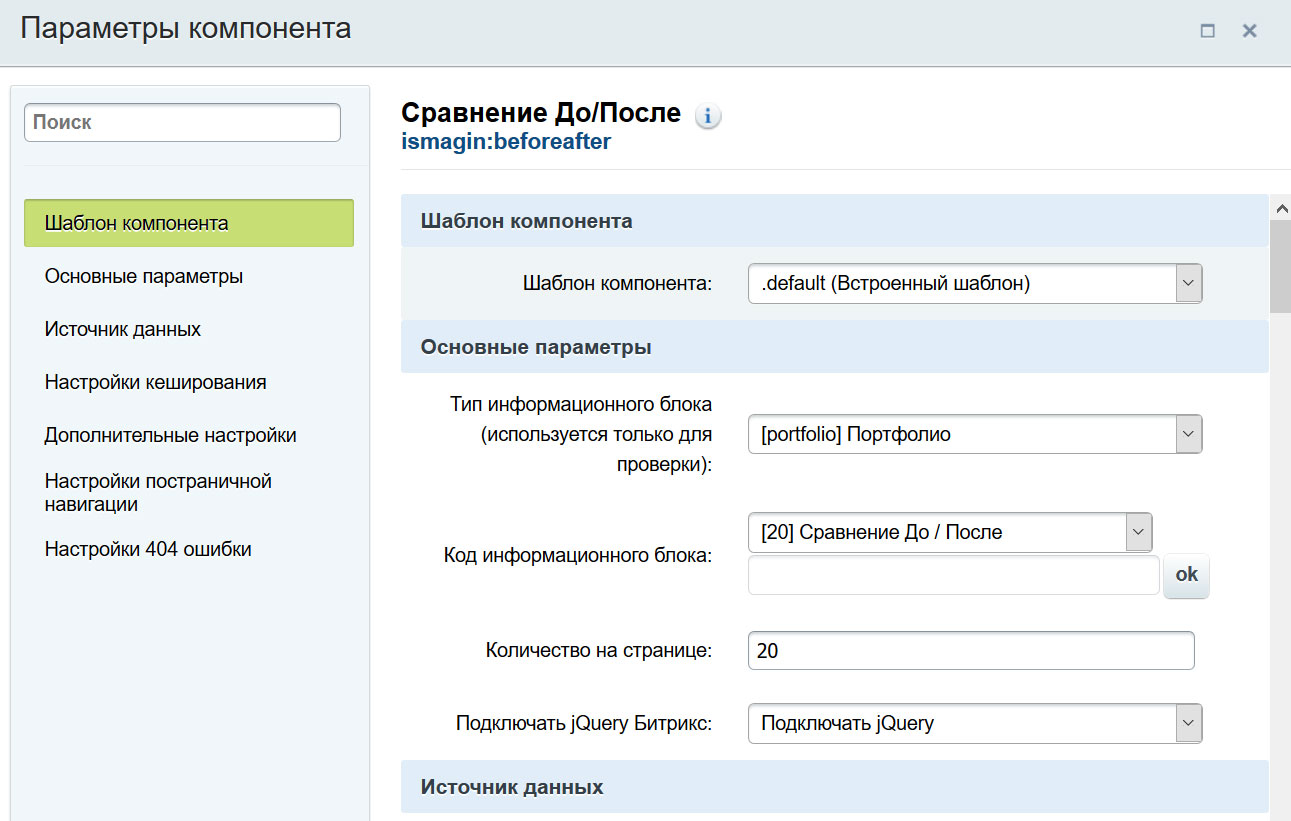Jump to Источник данных in sidebar
This screenshot has height=821, width=1291.
click(x=123, y=329)
